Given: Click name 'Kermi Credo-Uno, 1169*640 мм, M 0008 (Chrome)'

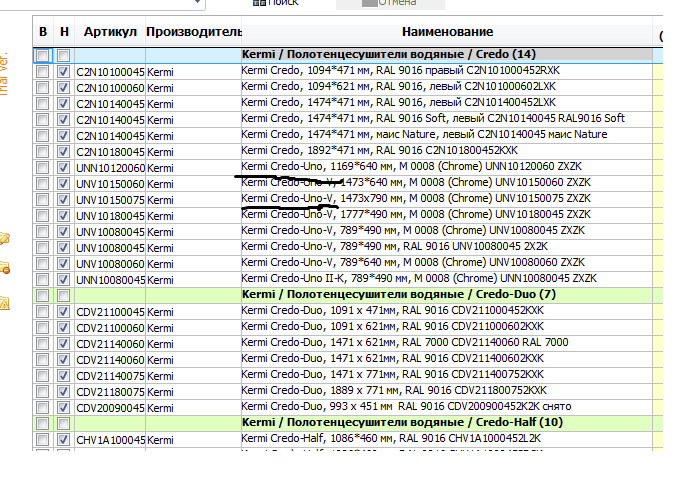Looking at the screenshot, I should pos(411,167).
